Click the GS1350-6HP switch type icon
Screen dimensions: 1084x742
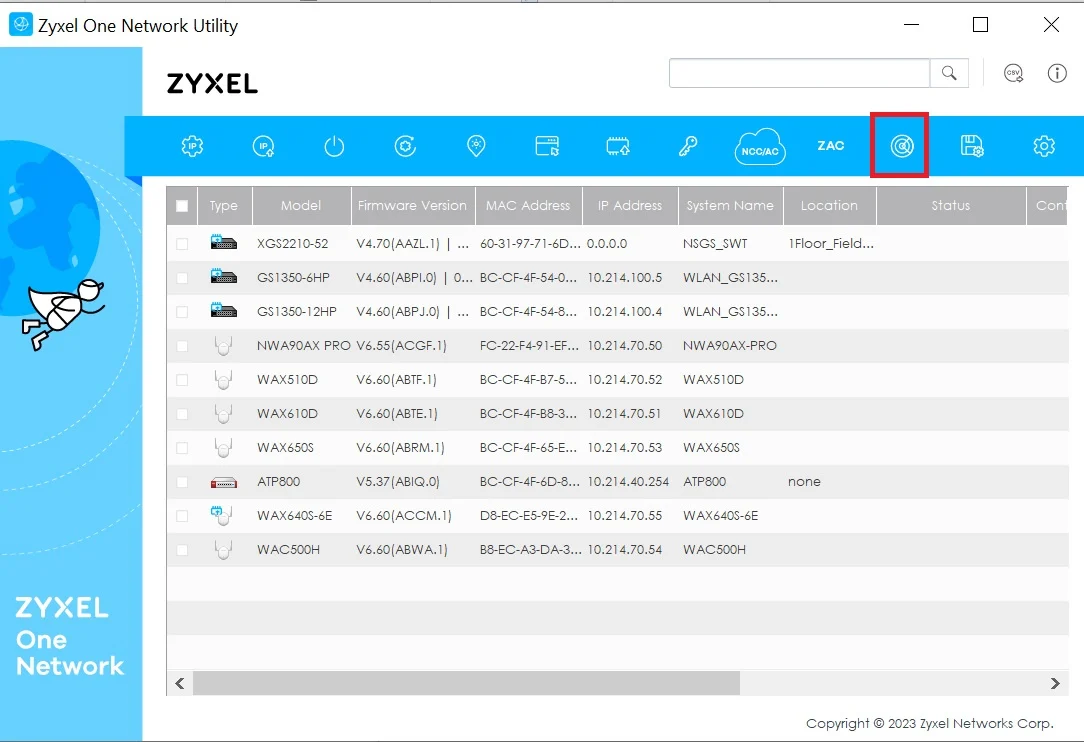(223, 277)
